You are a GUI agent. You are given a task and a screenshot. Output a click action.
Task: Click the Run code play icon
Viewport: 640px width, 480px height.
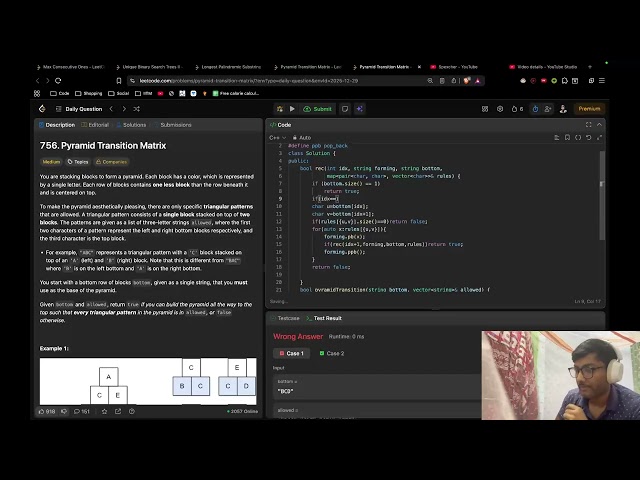click(292, 109)
